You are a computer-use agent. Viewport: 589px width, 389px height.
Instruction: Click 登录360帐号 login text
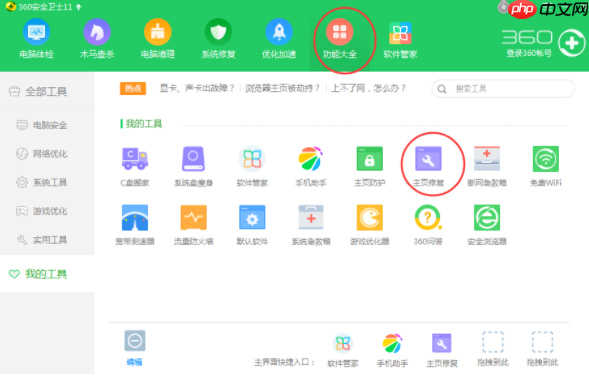click(529, 53)
